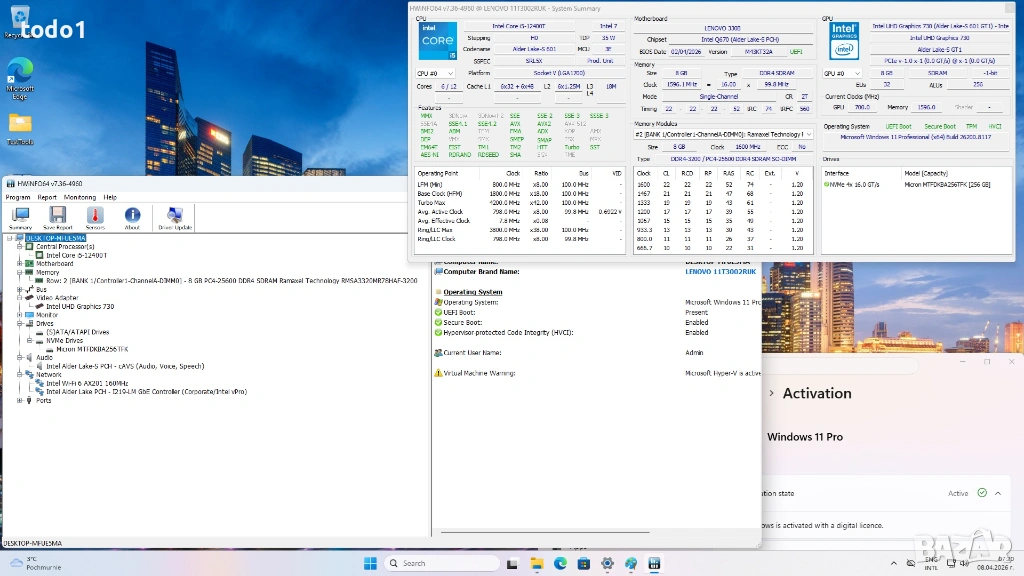The image size is (1024, 576).
Task: Open File Explorer in the taskbar
Action: click(x=536, y=563)
